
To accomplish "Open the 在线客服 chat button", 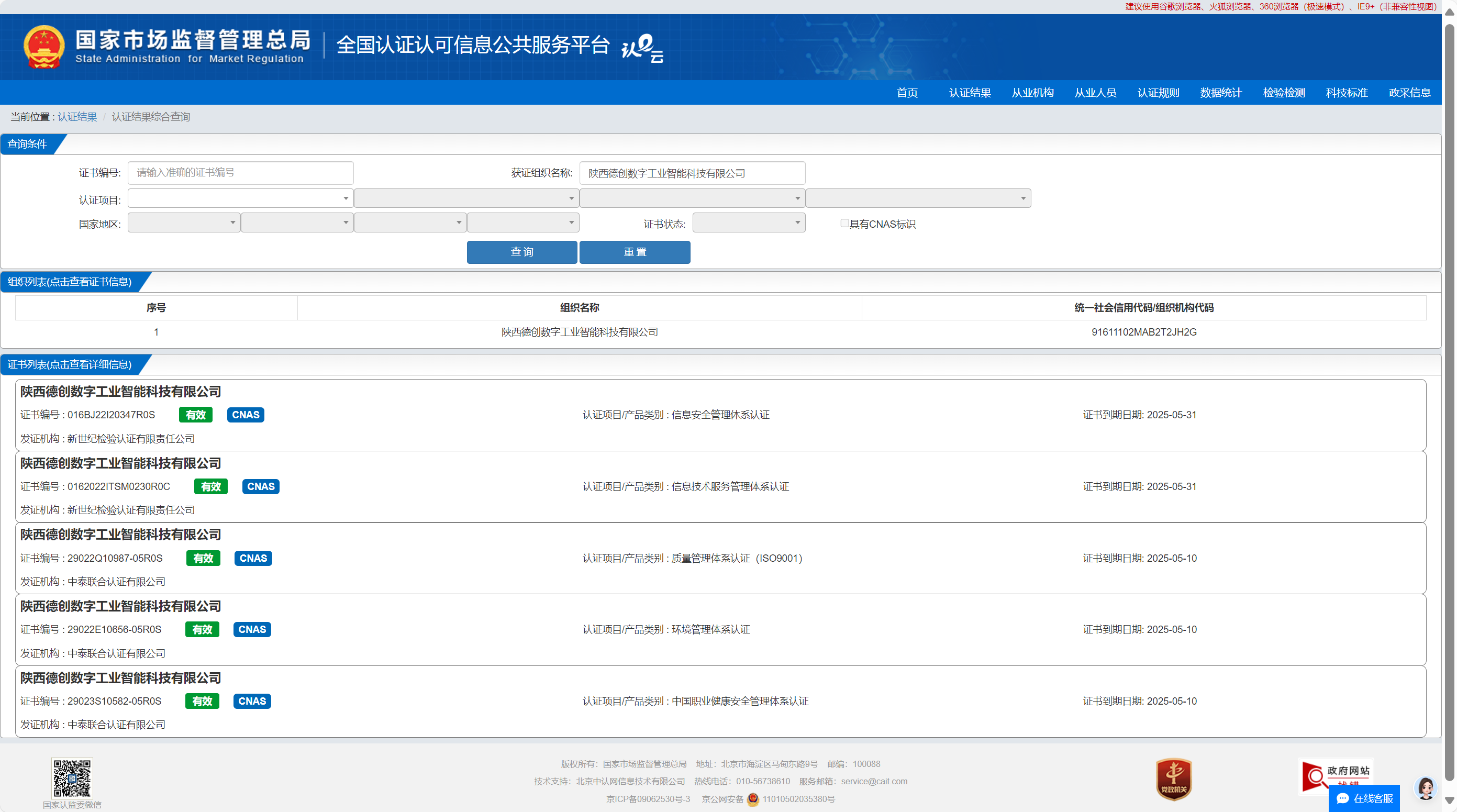I will click(x=1364, y=798).
